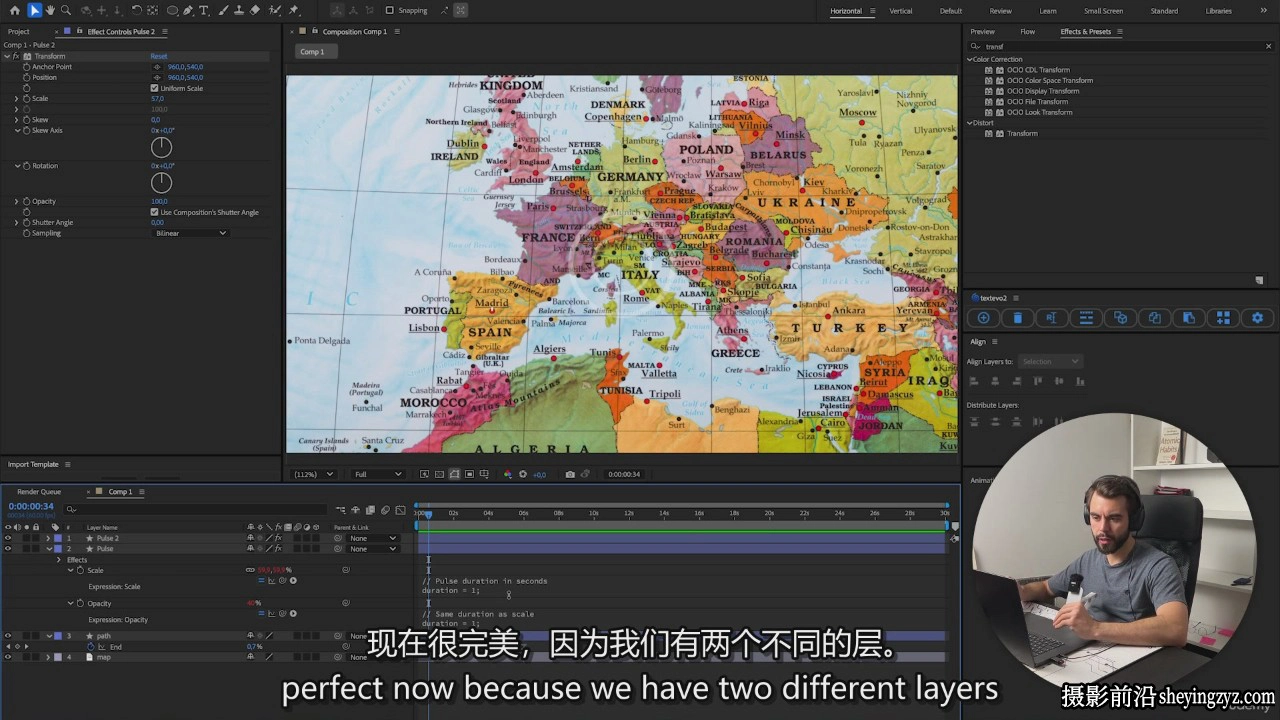The width and height of the screenshot is (1280, 720).
Task: Collapse the Pulse layer
Action: (48, 549)
